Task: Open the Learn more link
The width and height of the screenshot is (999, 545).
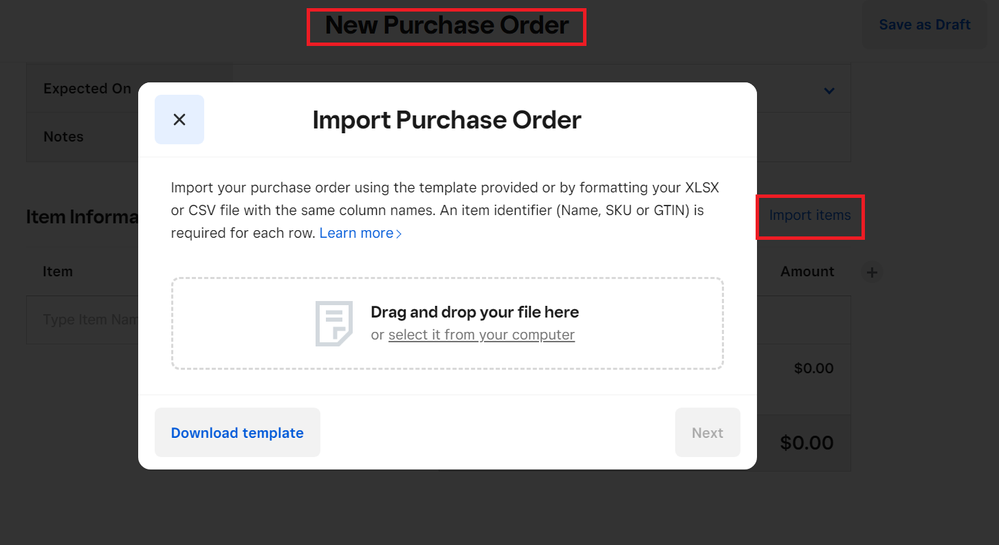Action: point(356,233)
